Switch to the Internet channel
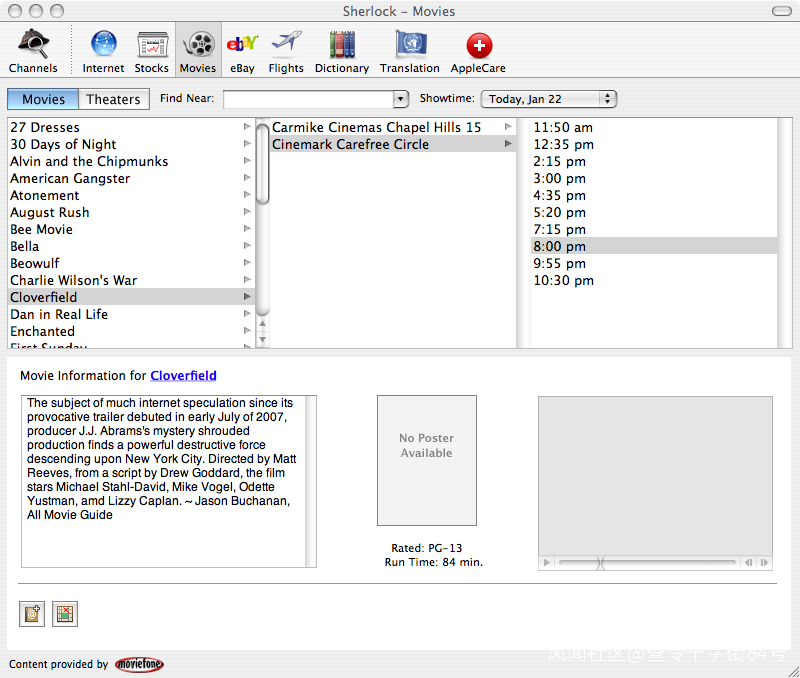The height and width of the screenshot is (678, 800). point(103,51)
